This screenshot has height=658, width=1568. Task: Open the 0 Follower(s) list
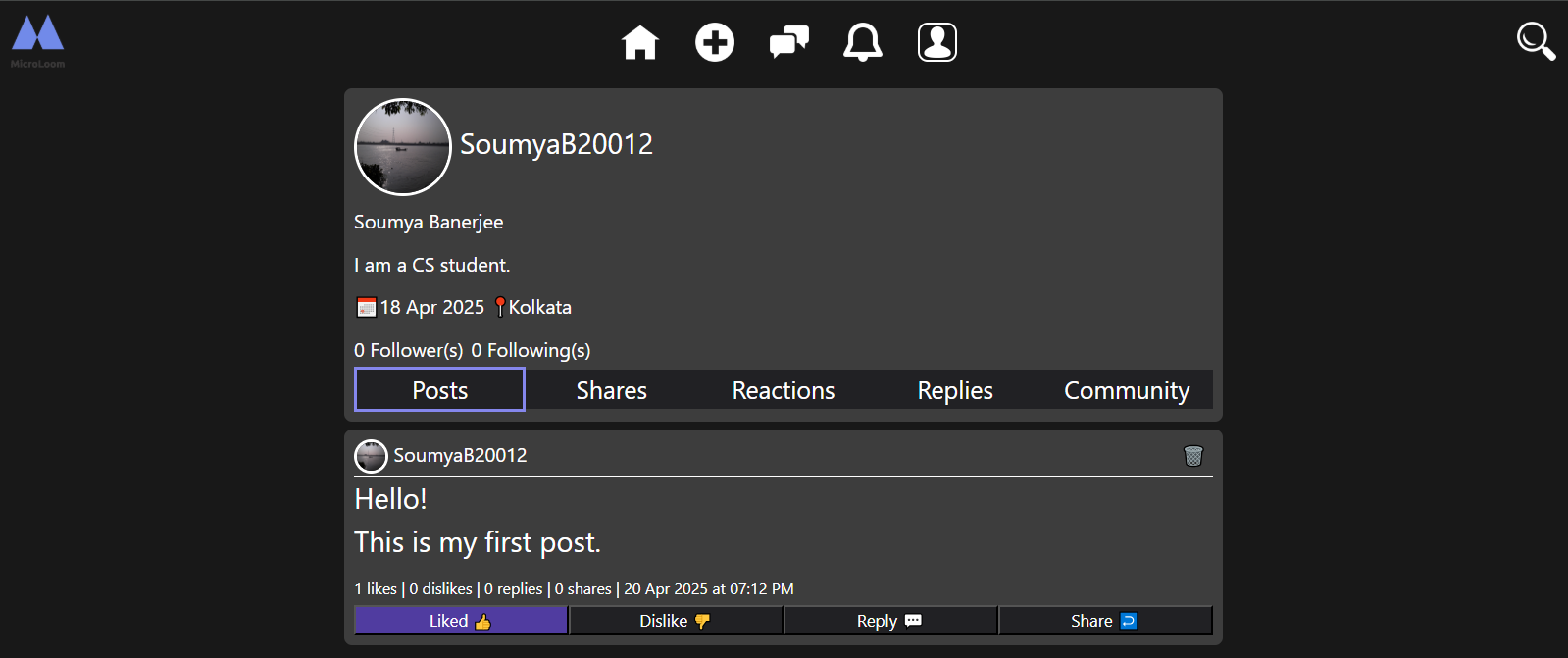point(408,350)
